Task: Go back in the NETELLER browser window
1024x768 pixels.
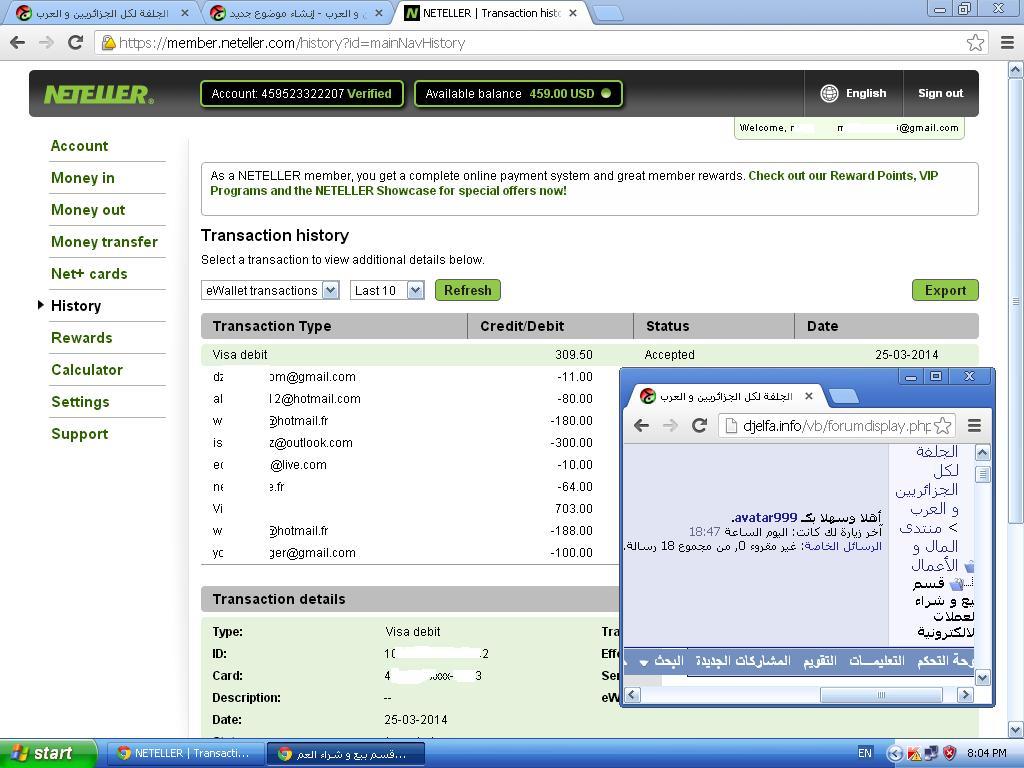Action: (18, 43)
